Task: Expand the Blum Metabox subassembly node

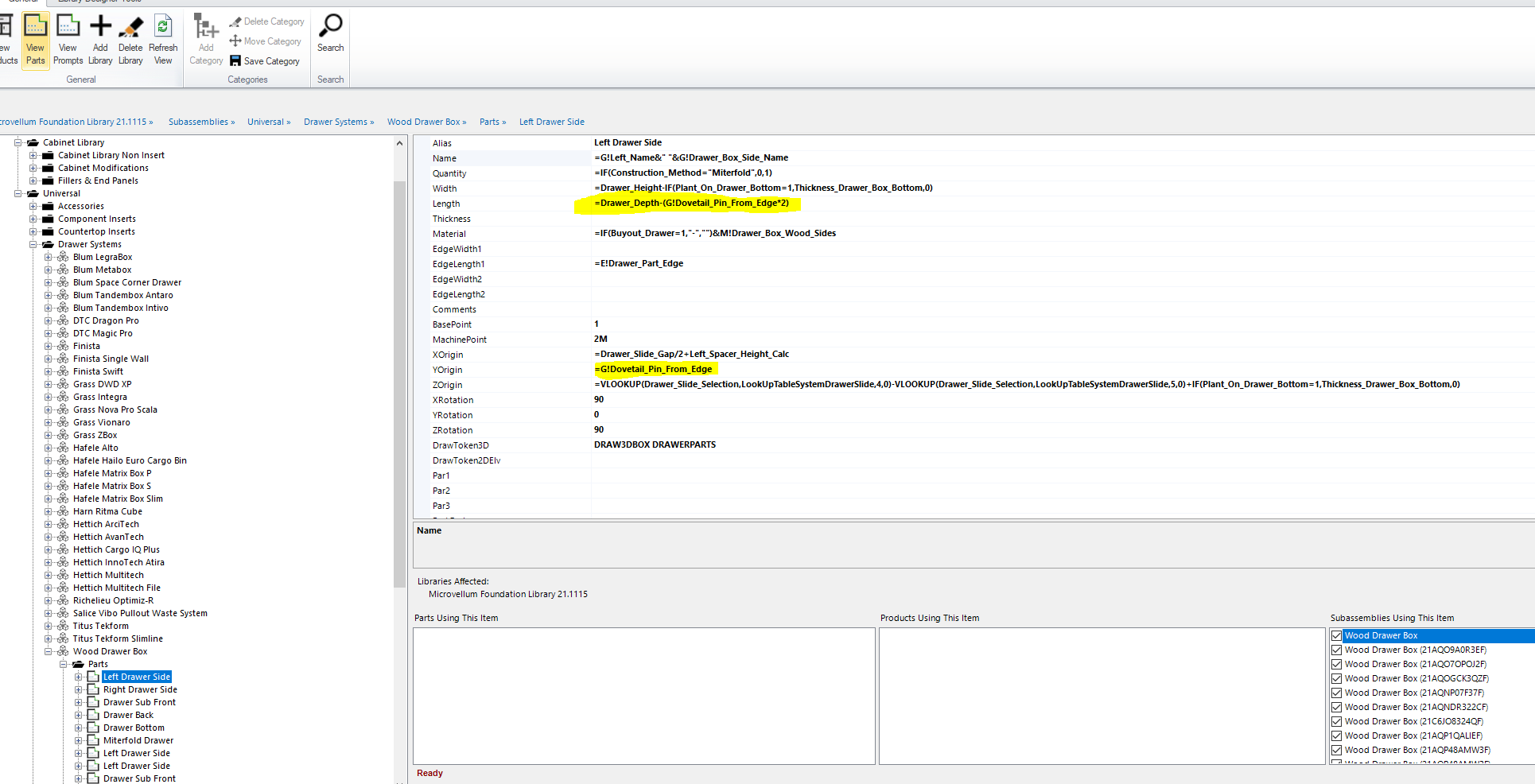Action: tap(48, 270)
